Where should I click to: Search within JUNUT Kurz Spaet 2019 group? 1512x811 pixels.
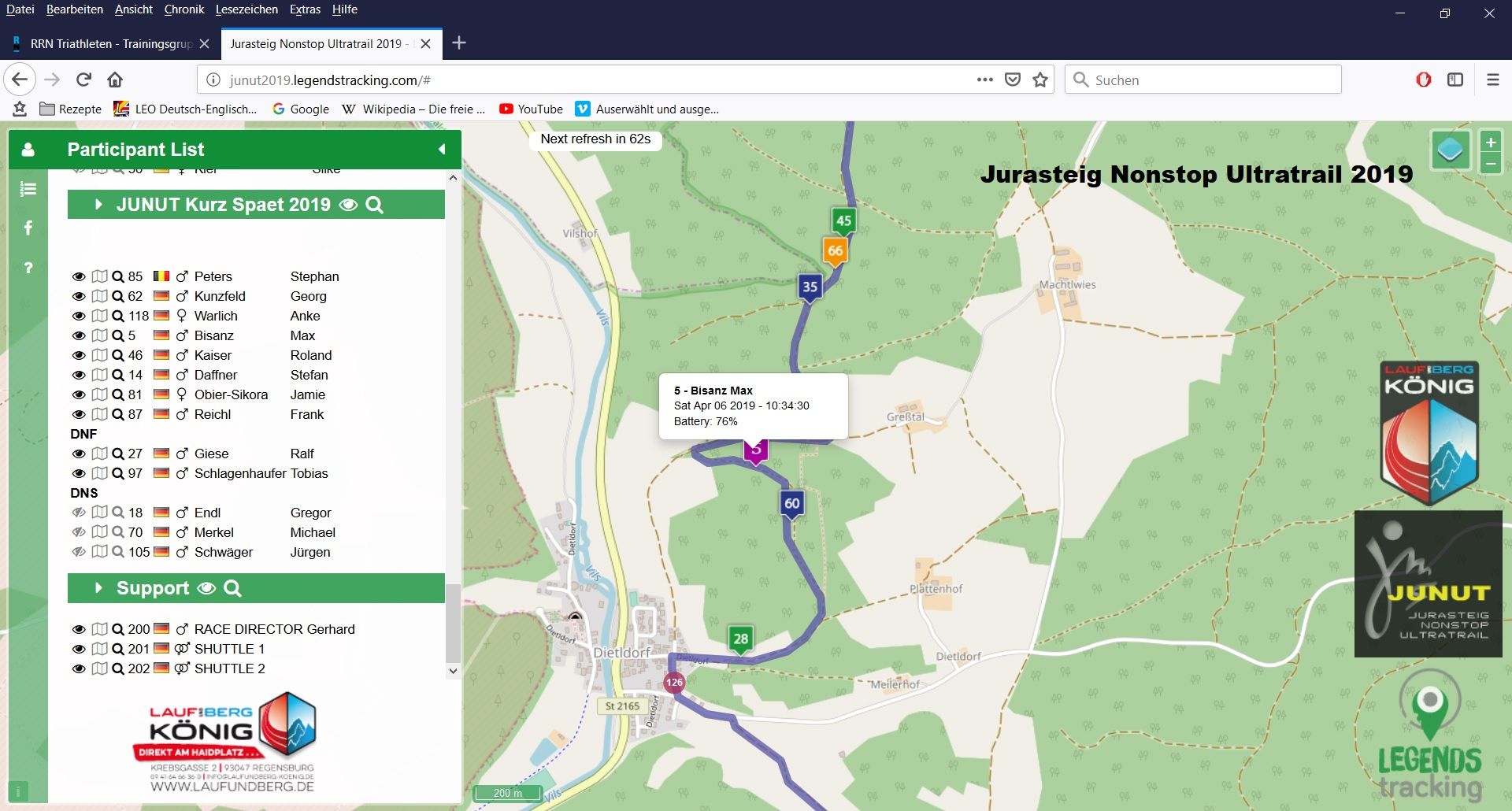(375, 205)
